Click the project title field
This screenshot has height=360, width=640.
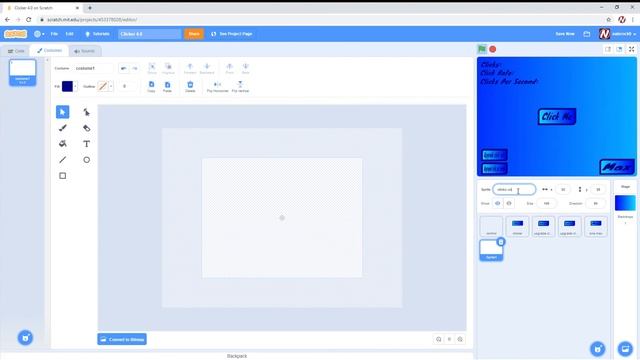coord(149,34)
